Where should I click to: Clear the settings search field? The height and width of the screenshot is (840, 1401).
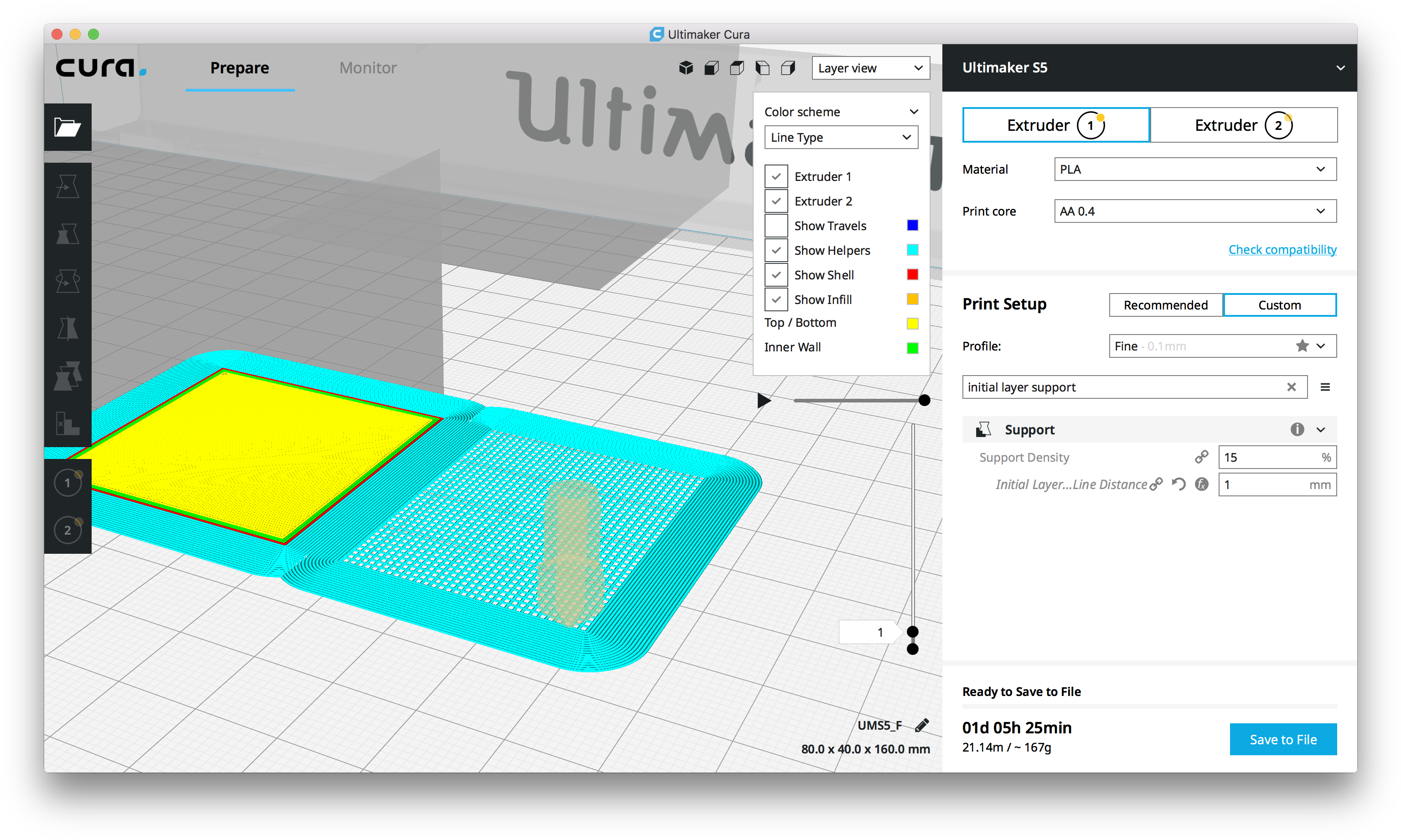(1291, 387)
